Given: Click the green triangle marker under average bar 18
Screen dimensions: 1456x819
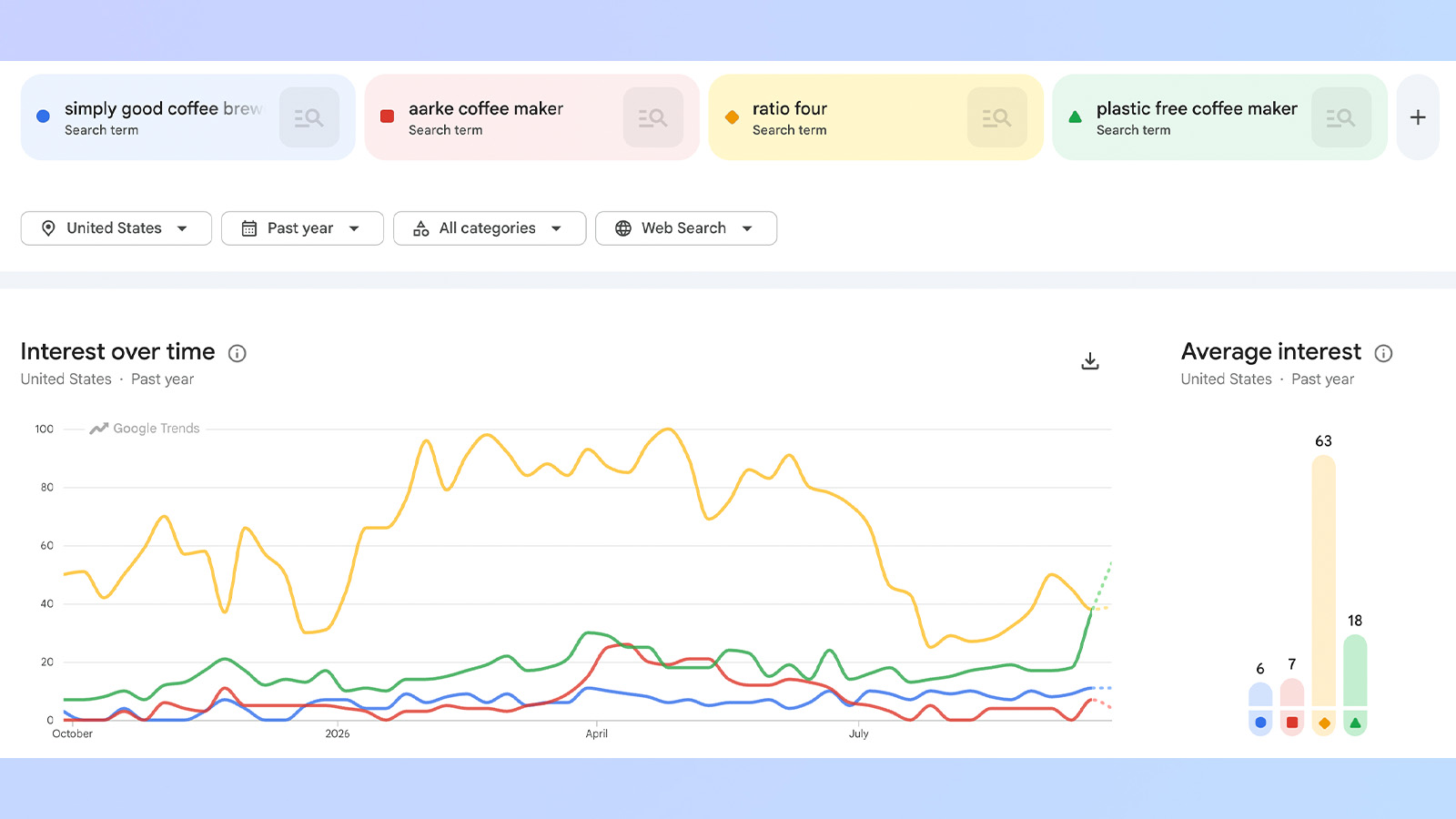Looking at the screenshot, I should tap(1355, 723).
